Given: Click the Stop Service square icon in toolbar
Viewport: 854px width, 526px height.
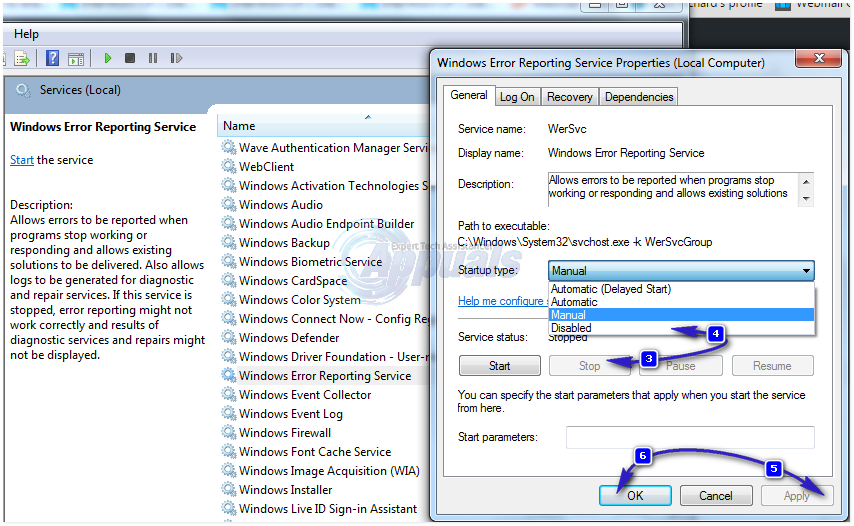Looking at the screenshot, I should (x=130, y=58).
